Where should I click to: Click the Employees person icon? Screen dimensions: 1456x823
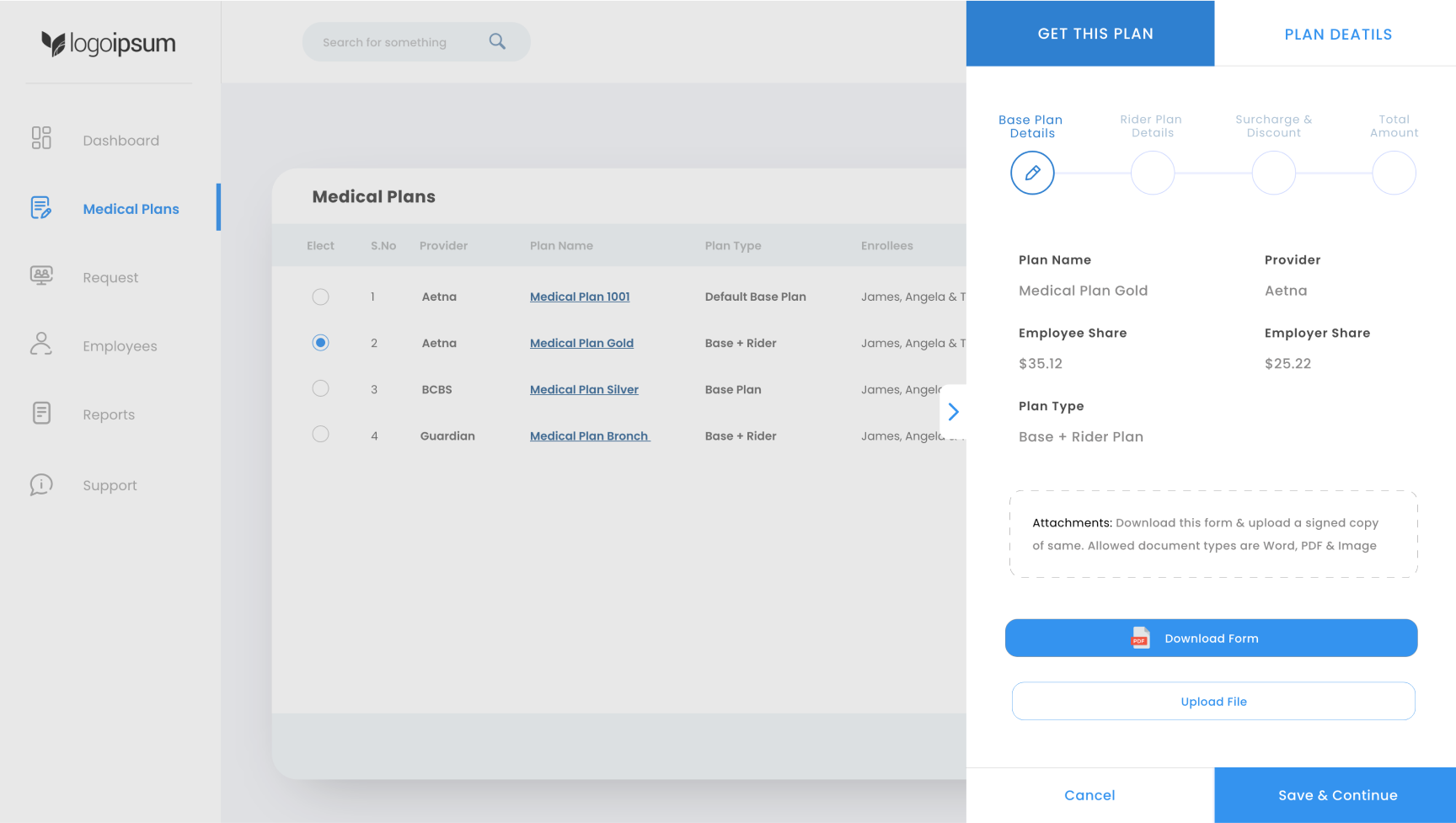coord(41,344)
